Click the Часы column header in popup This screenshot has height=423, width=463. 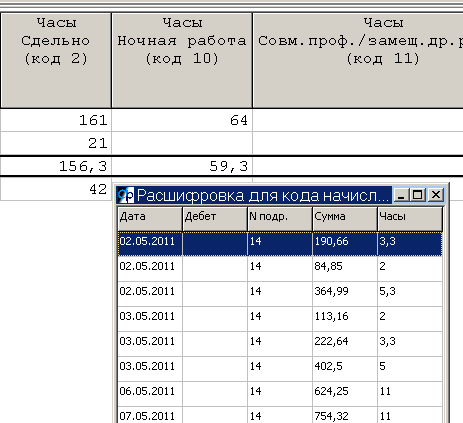point(410,219)
